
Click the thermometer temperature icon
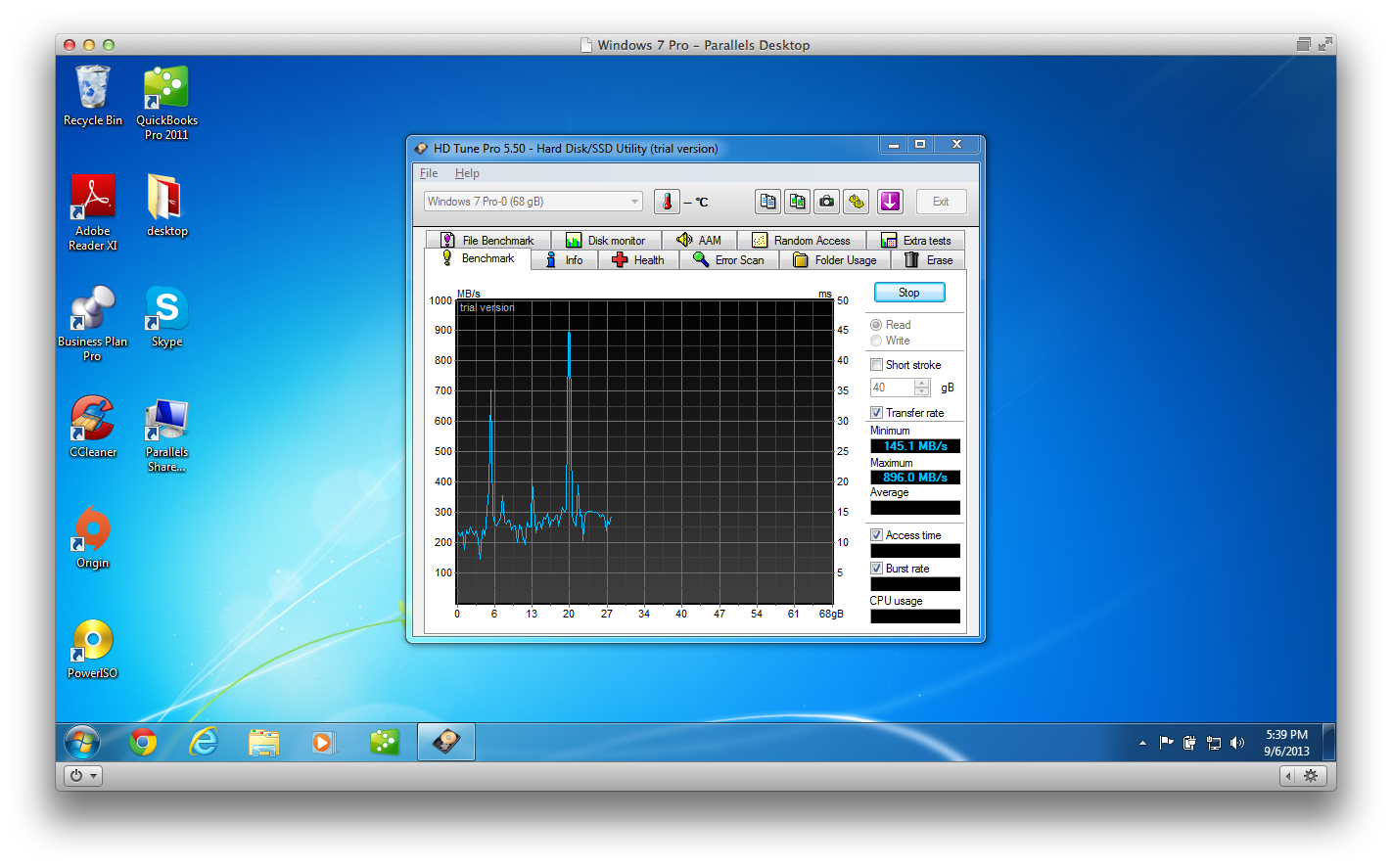click(x=666, y=201)
